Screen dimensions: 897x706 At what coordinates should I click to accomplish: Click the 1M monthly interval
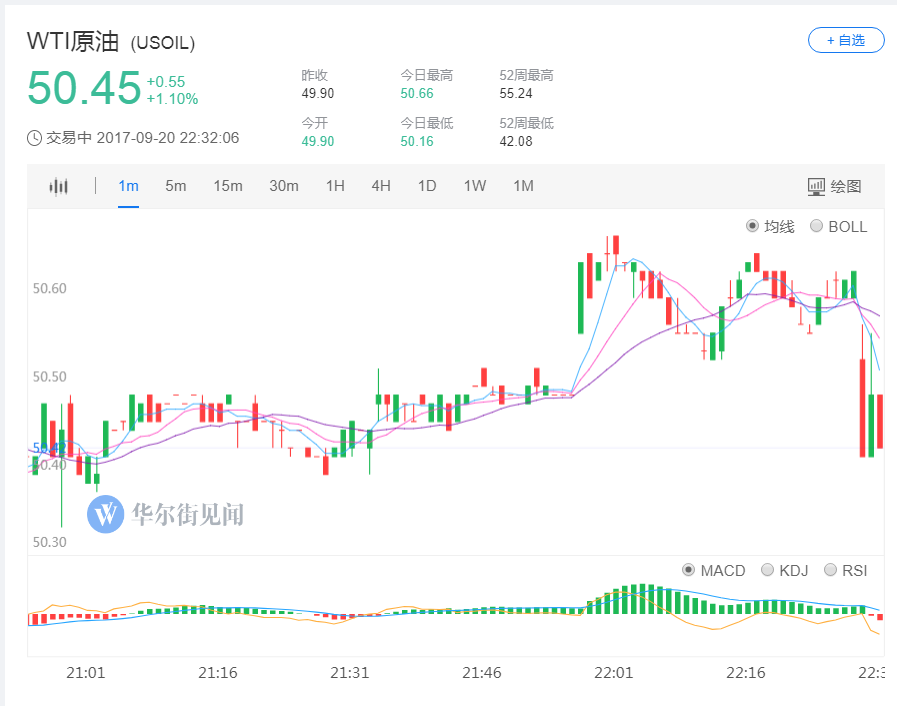(521, 186)
